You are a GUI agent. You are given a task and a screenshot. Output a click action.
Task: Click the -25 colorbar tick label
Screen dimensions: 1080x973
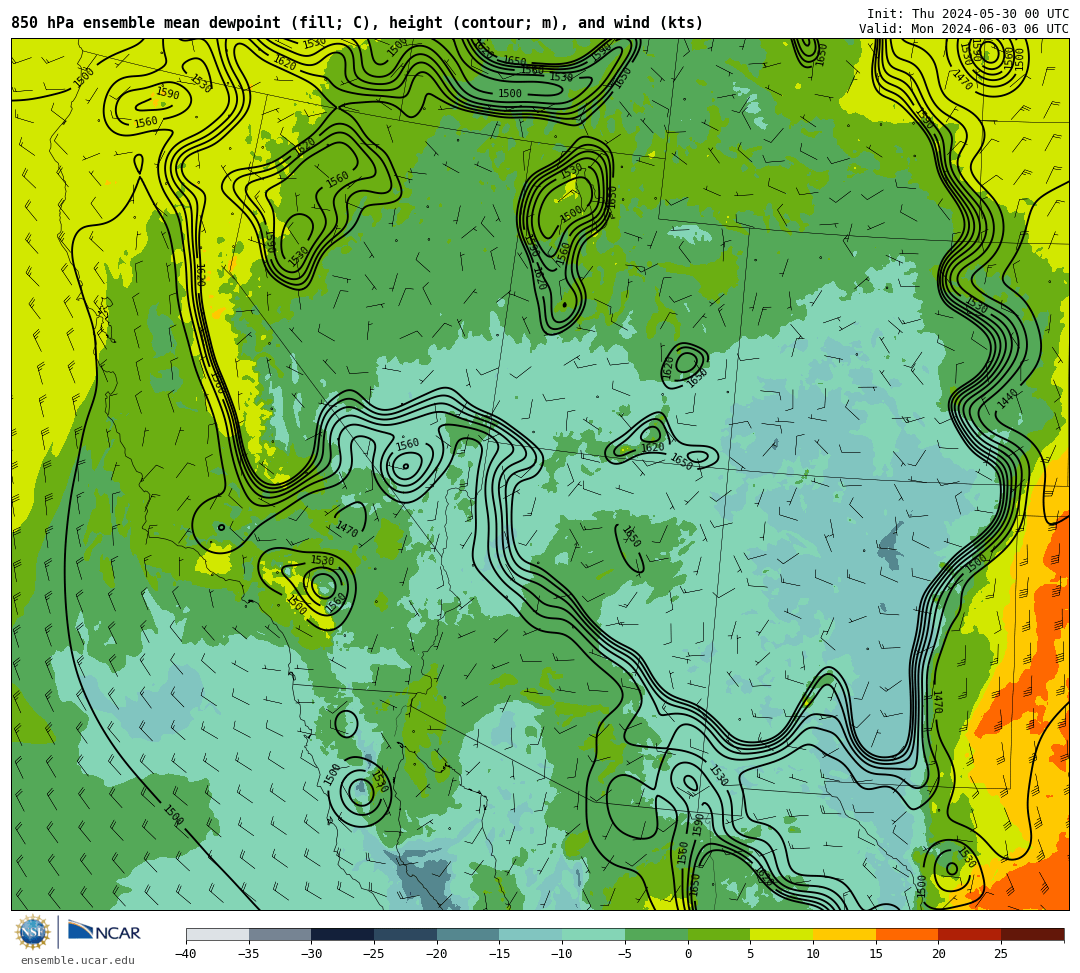point(373,954)
